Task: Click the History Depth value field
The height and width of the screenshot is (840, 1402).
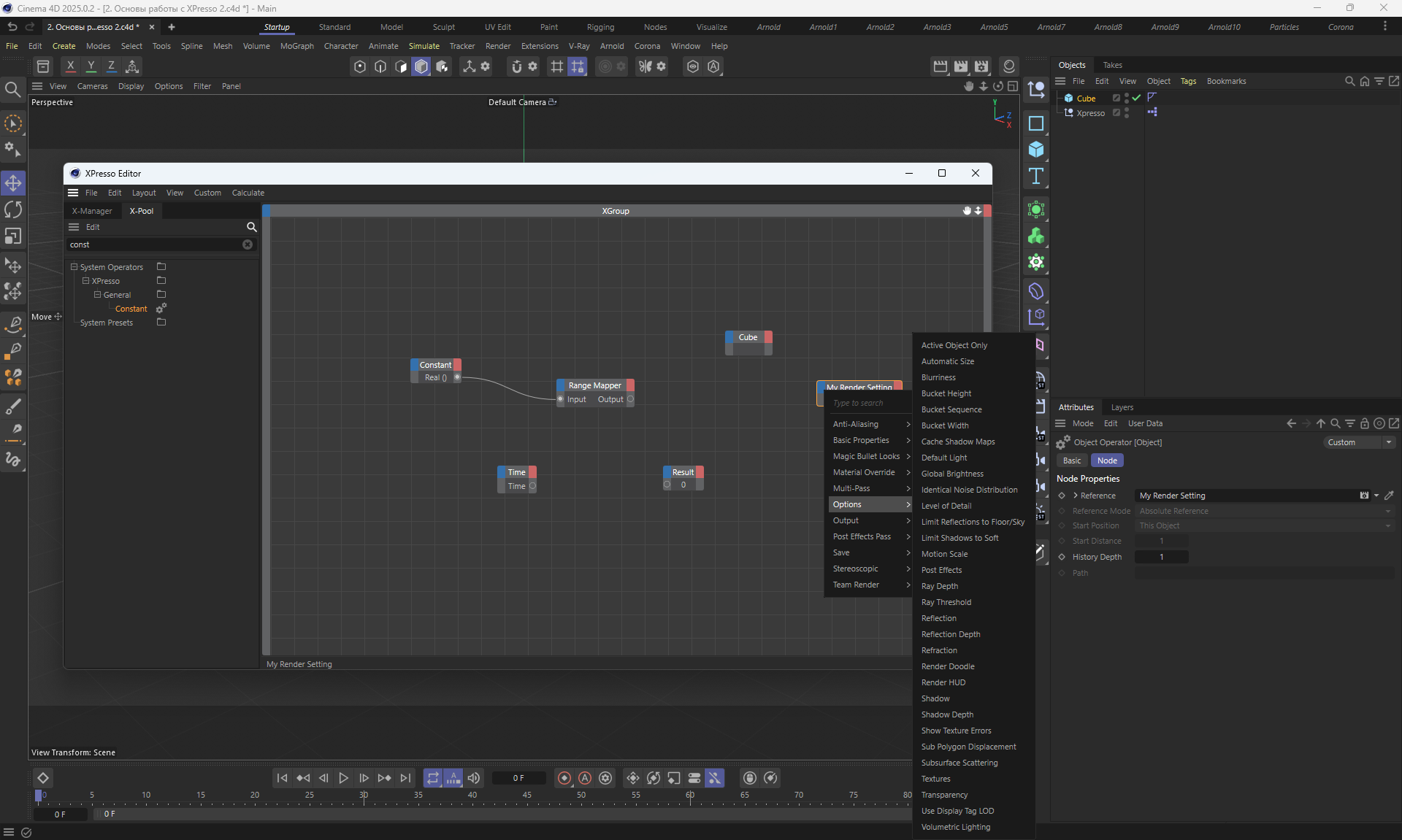Action: pos(1161,557)
